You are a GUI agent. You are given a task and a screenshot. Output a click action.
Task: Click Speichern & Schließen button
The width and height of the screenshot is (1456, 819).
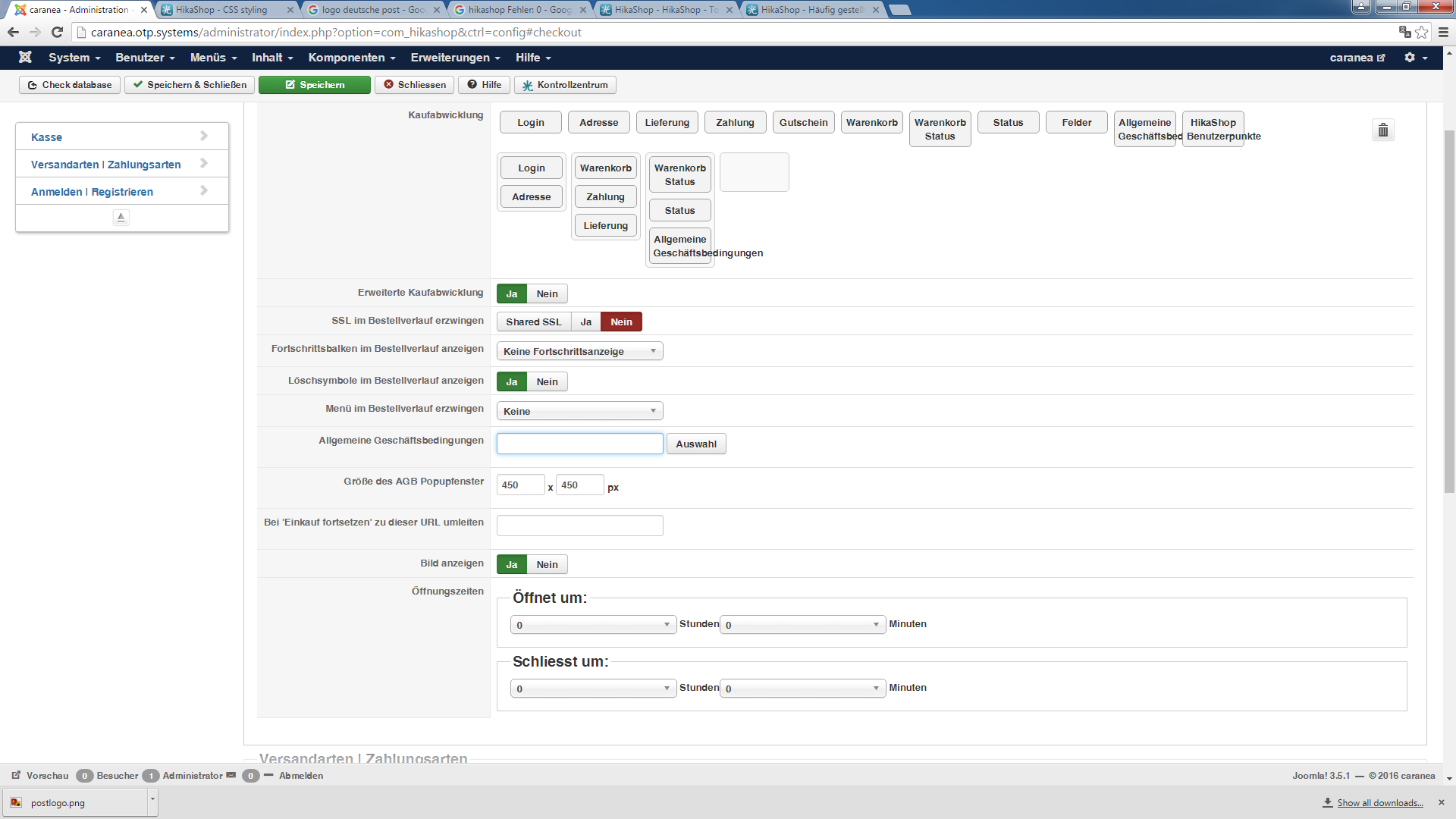click(190, 85)
